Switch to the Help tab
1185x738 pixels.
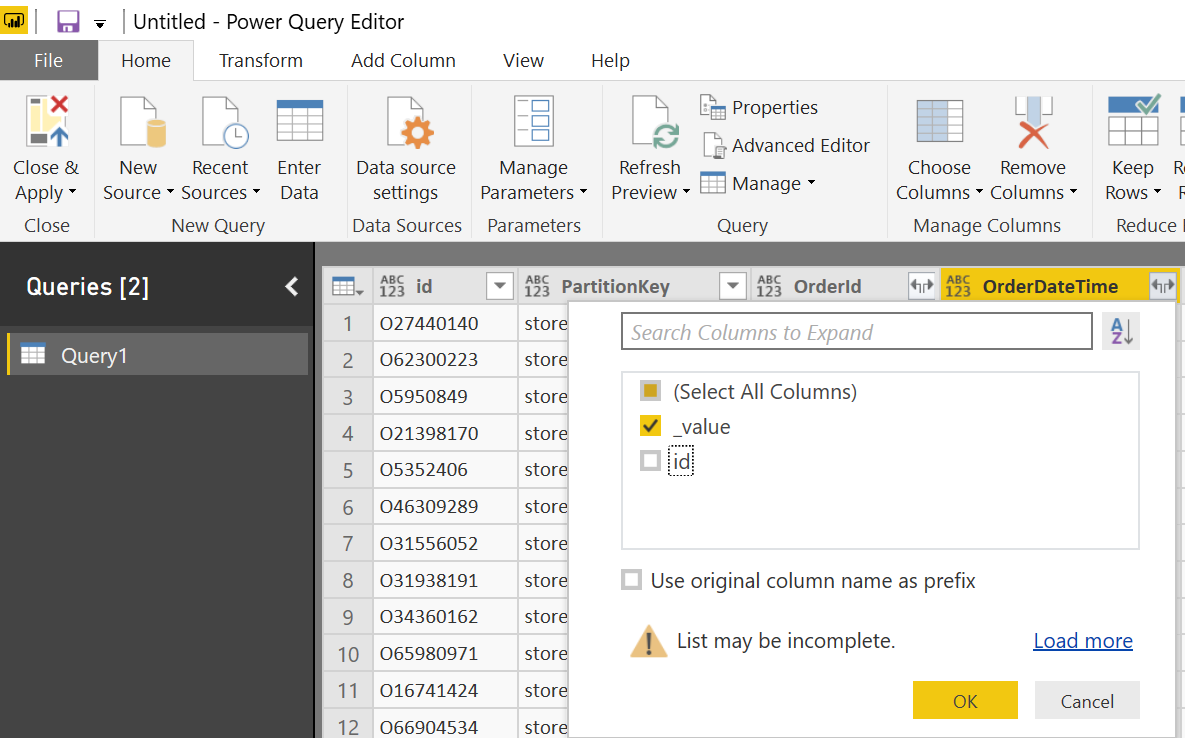point(610,60)
